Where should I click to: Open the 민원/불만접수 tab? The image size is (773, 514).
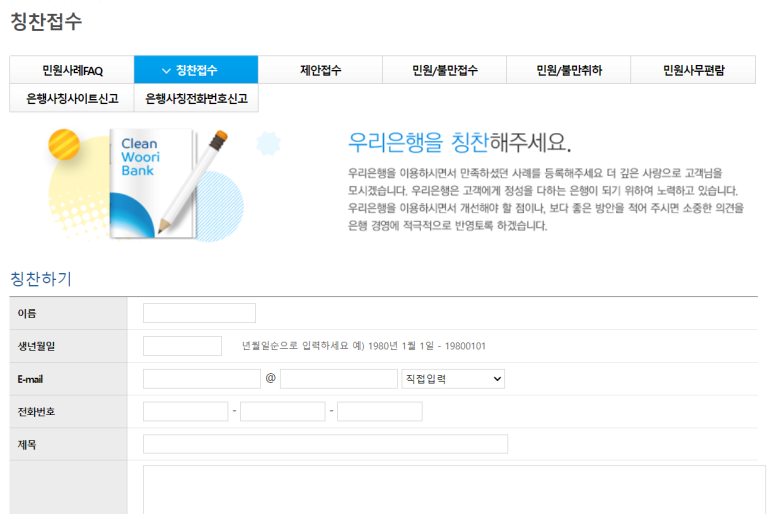coord(445,70)
